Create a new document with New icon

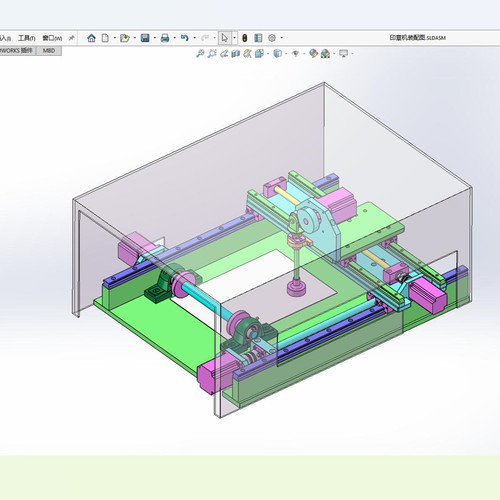[105, 38]
